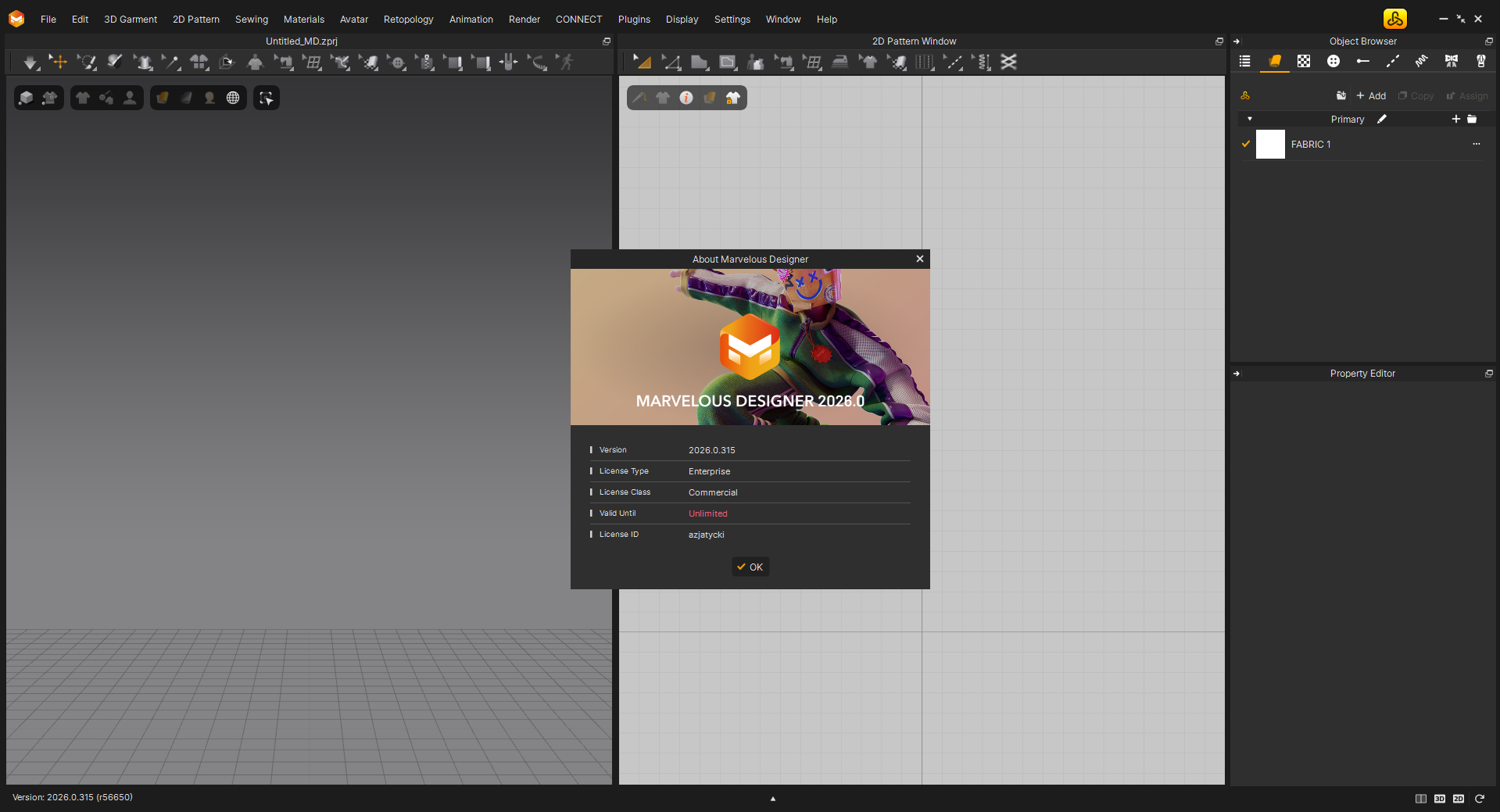The image size is (1500, 812).
Task: Click the steam iron tool in 2D toolbar
Action: (840, 62)
